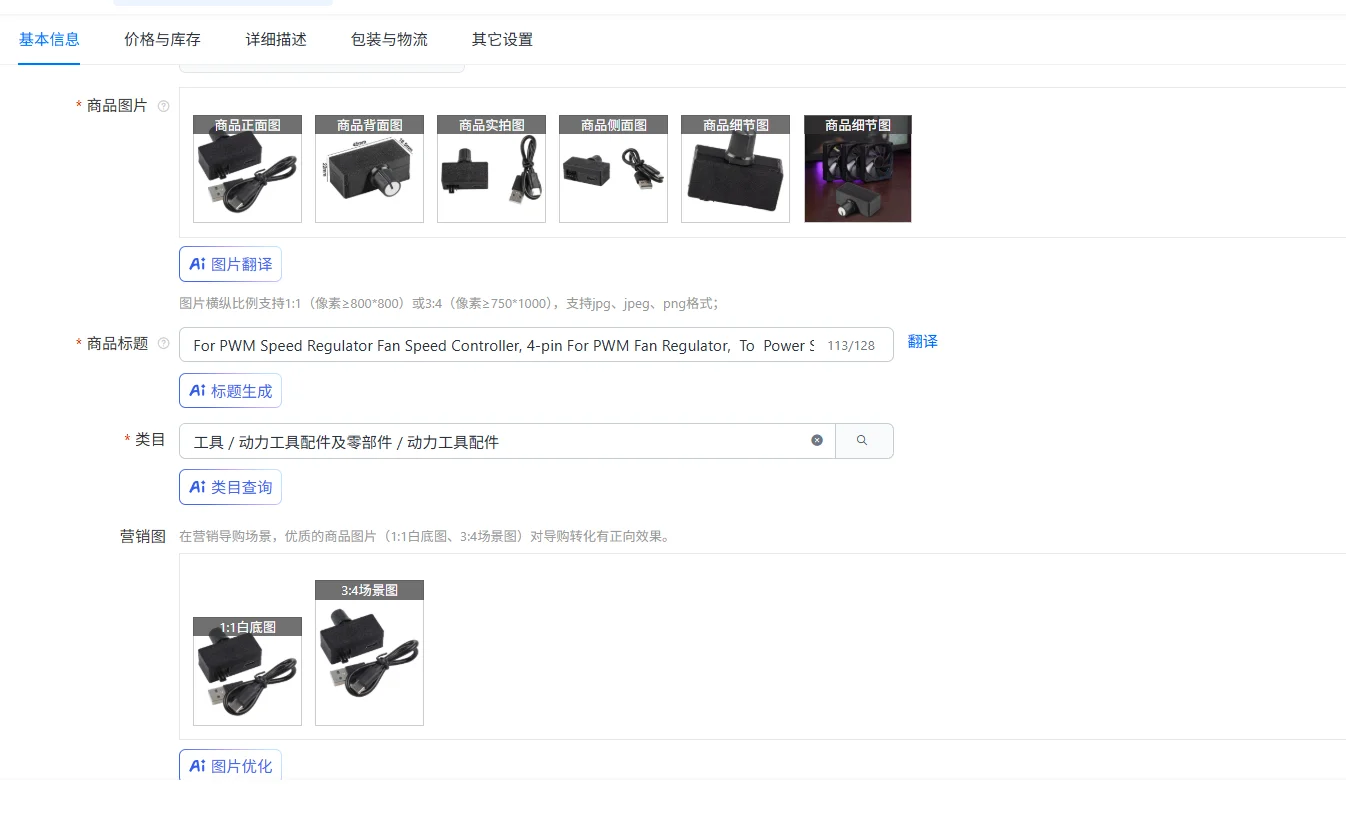The image size is (1346, 832).
Task: Click the AI 图片翻译 image translation icon
Action: [197, 263]
